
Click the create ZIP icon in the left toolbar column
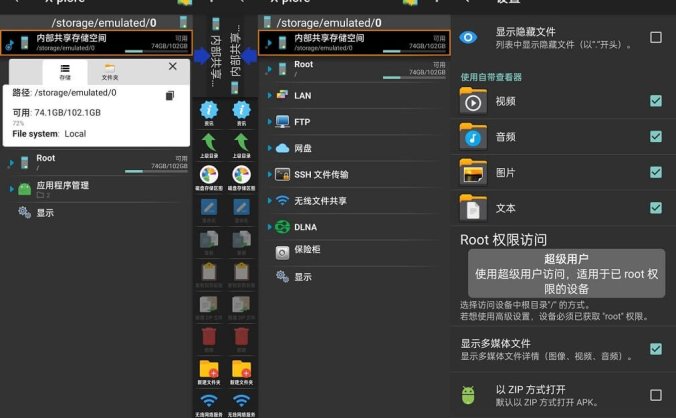tap(209, 305)
